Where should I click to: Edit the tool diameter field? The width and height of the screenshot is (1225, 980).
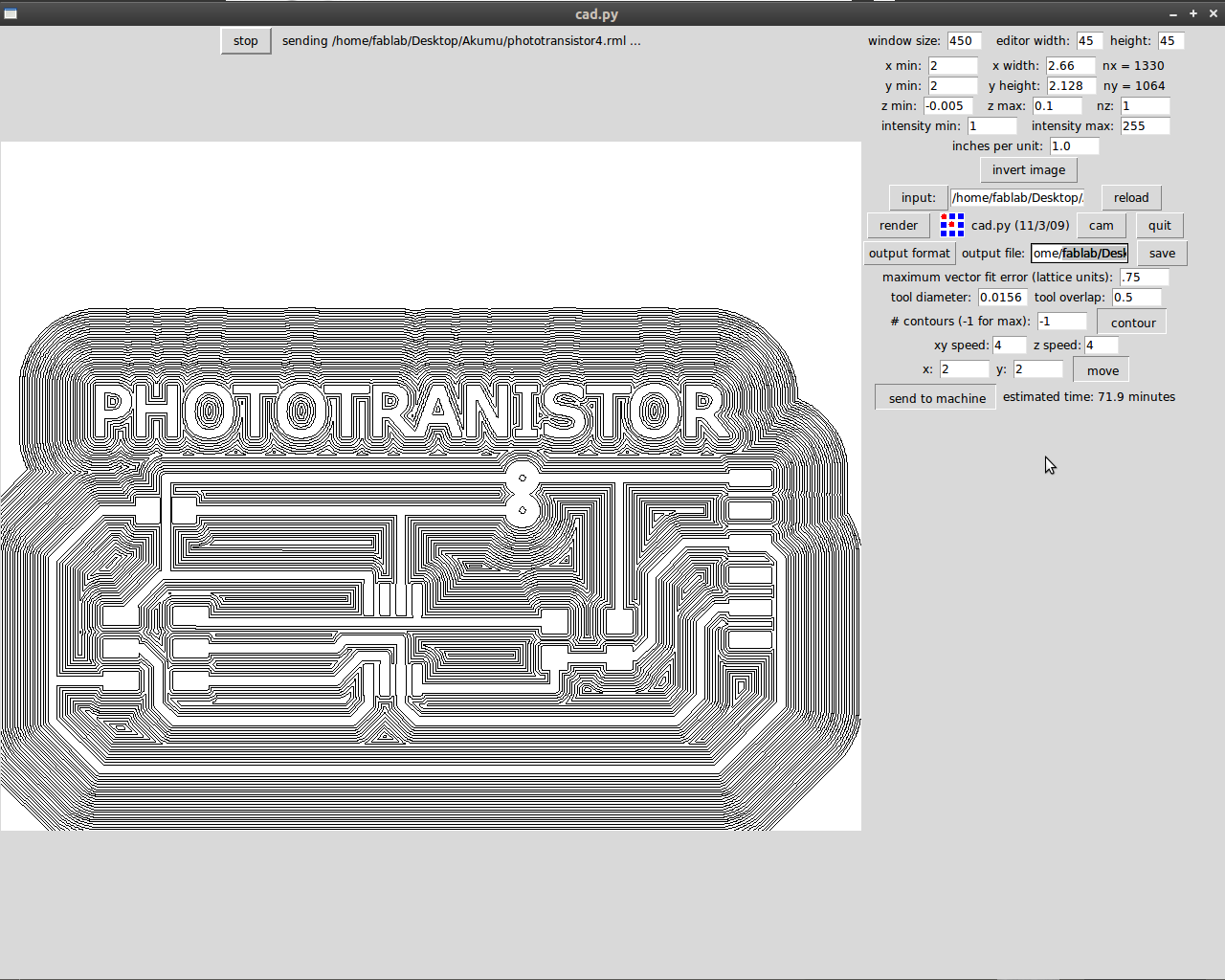coord(1003,298)
